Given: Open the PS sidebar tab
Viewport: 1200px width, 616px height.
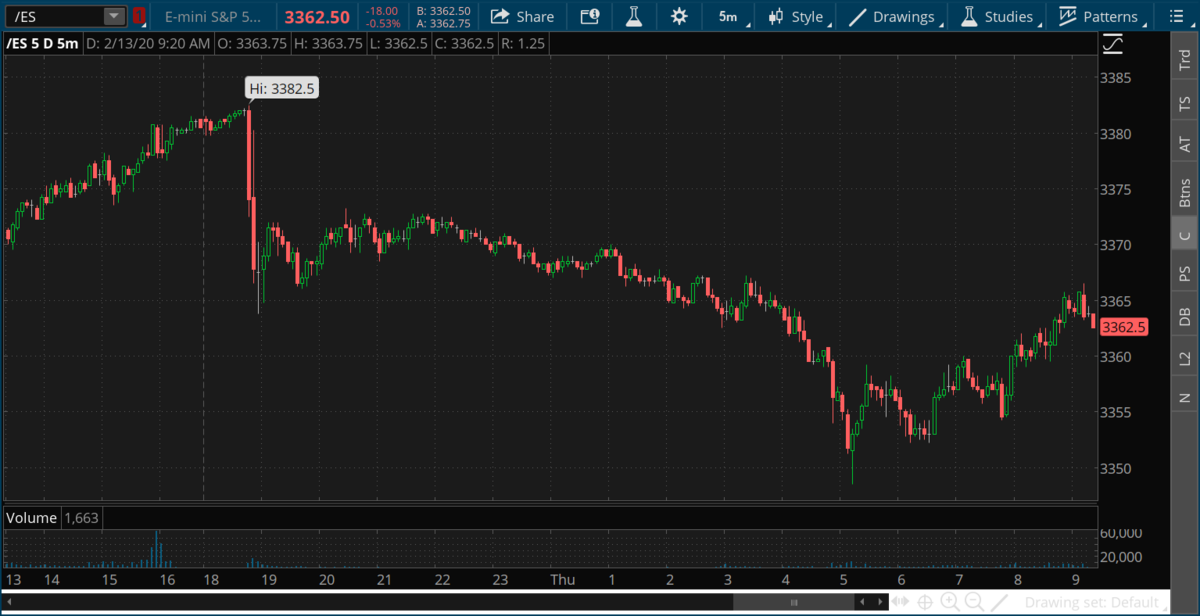Looking at the screenshot, I should tap(1185, 274).
